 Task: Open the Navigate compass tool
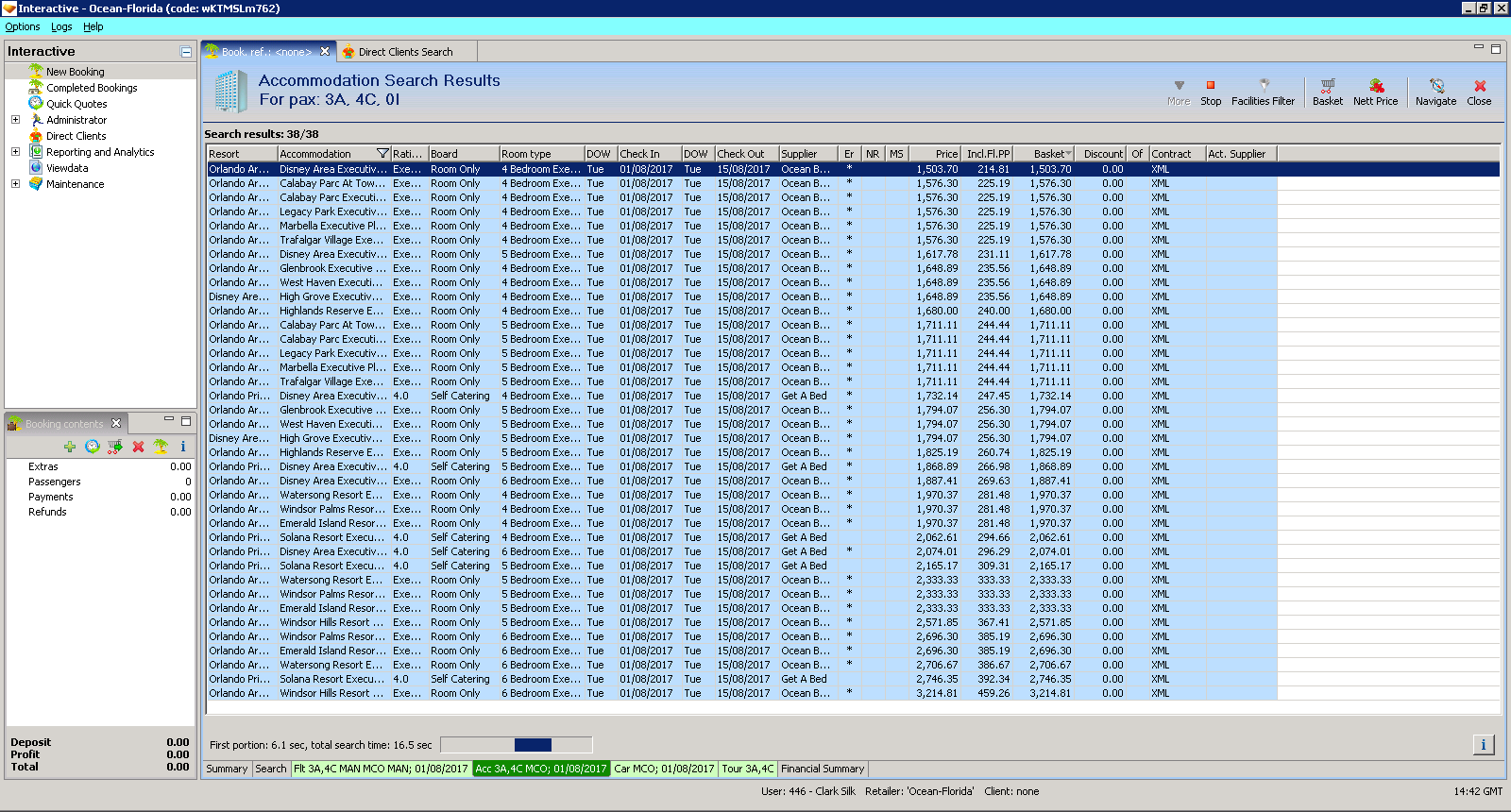point(1435,86)
